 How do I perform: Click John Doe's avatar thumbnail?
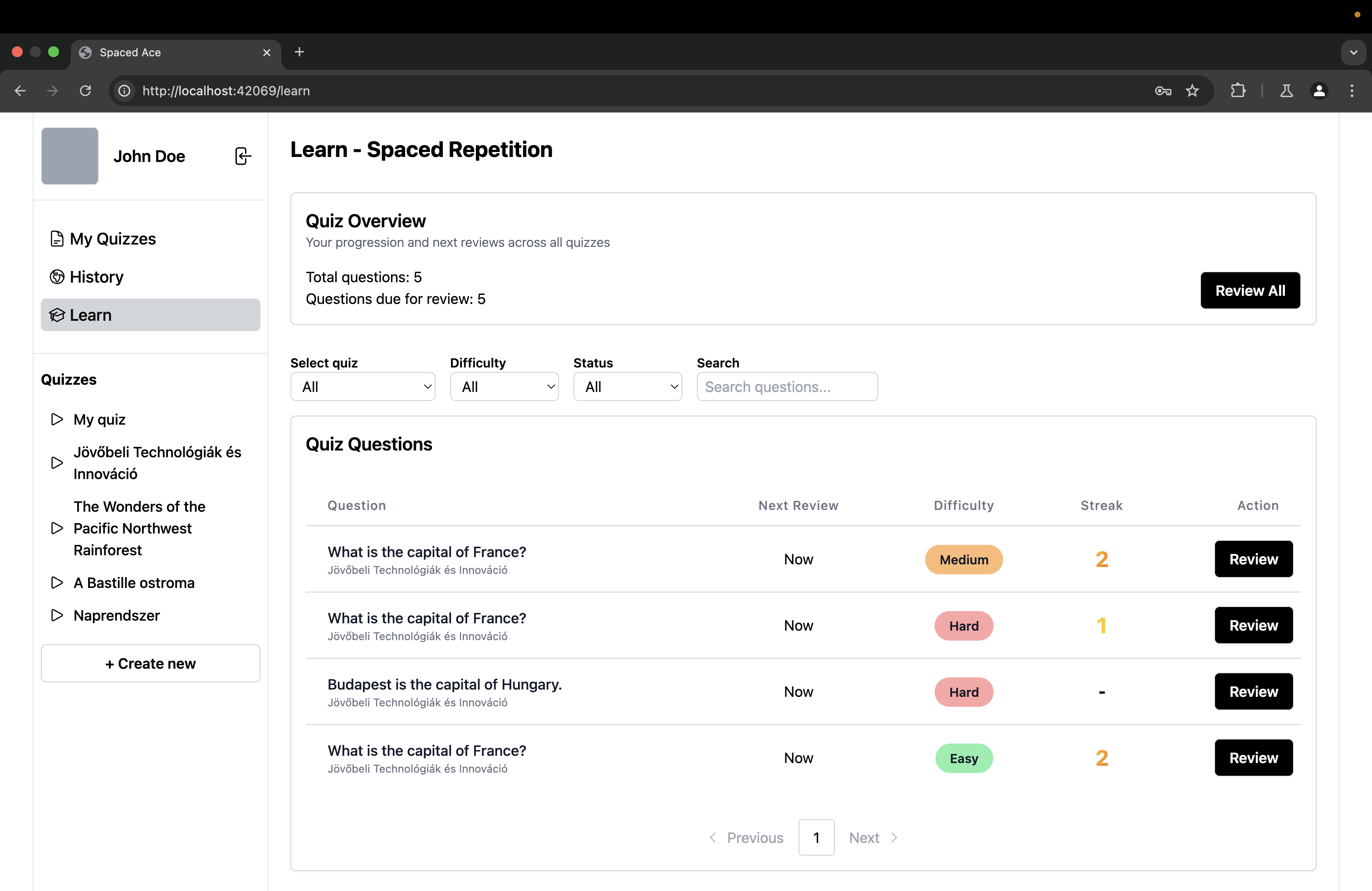pyautogui.click(x=70, y=156)
